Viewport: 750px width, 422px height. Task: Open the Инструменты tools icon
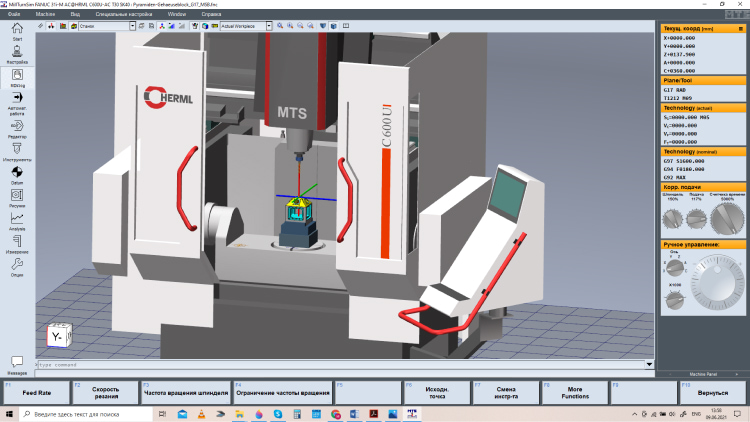[x=17, y=149]
